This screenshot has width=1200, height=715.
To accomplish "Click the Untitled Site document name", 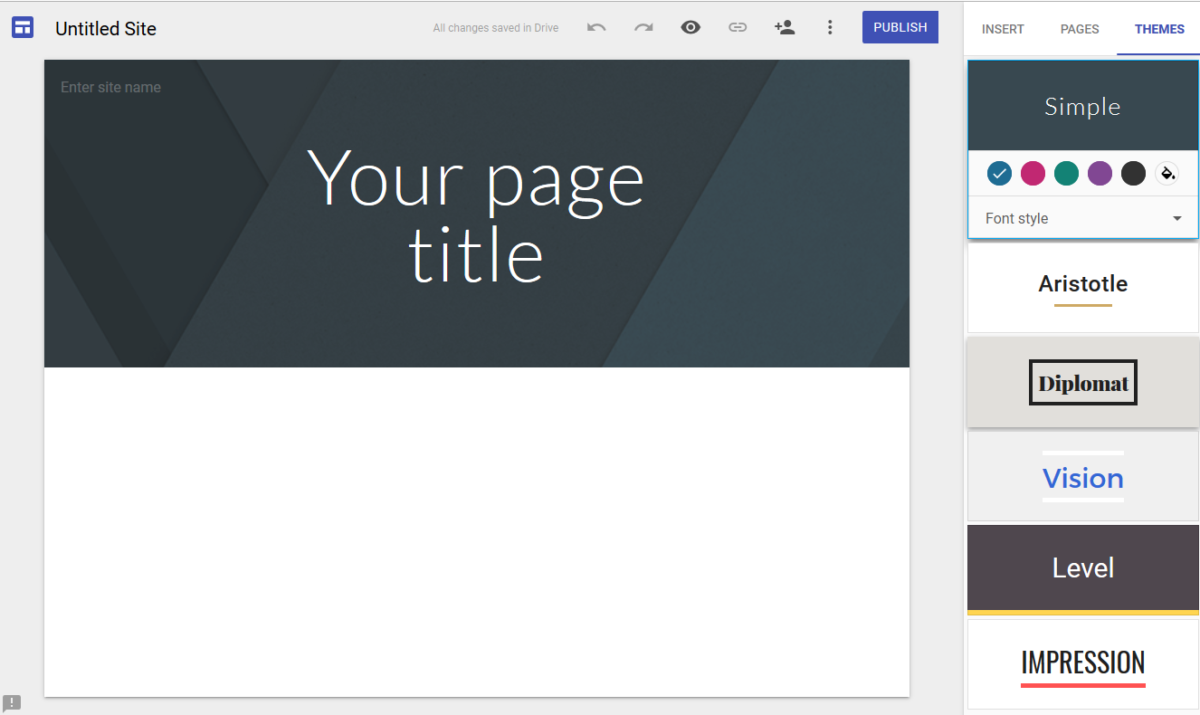I will click(x=106, y=28).
